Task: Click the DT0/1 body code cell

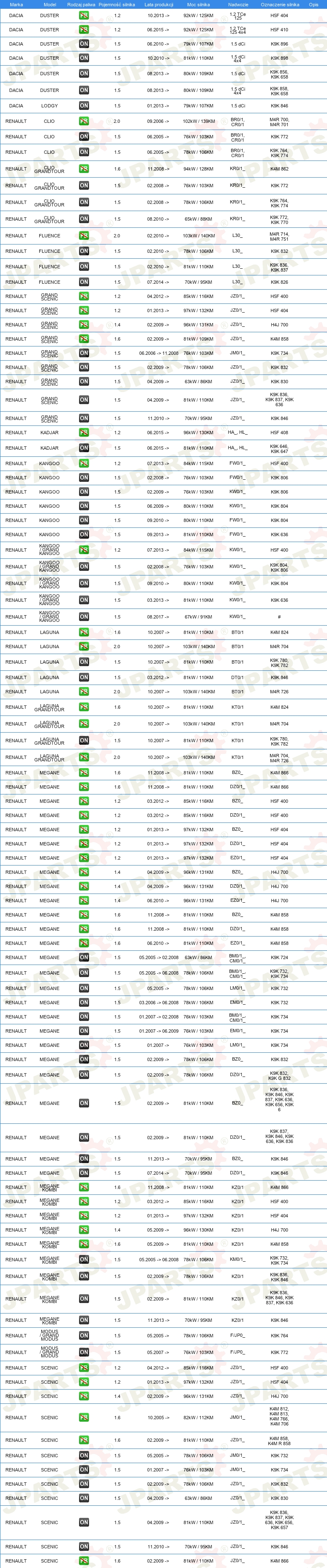Action: click(238, 677)
